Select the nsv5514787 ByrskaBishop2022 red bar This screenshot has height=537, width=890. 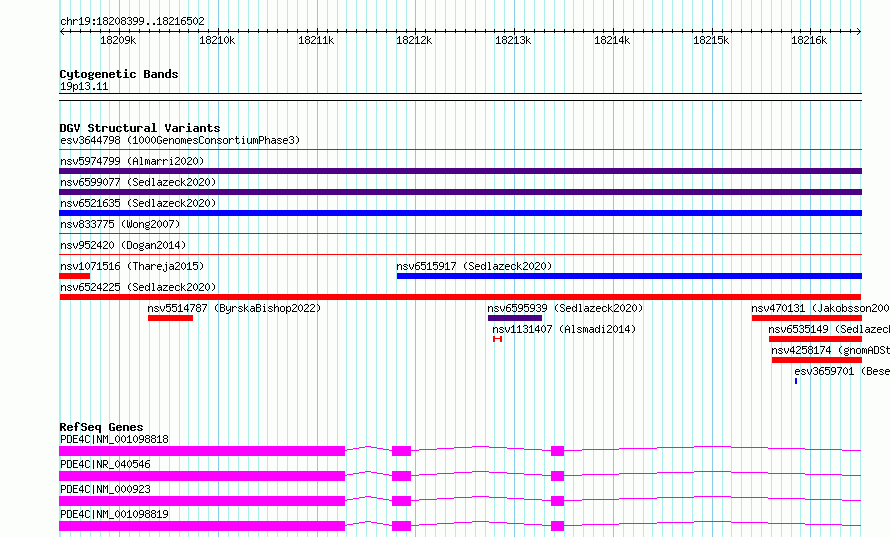click(170, 318)
